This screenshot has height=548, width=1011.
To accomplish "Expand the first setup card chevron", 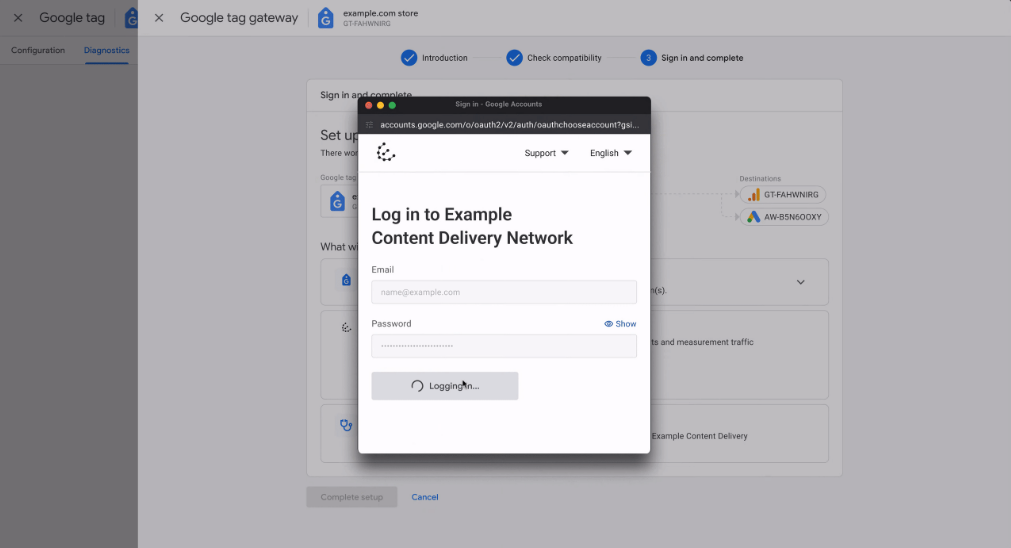I will (800, 282).
